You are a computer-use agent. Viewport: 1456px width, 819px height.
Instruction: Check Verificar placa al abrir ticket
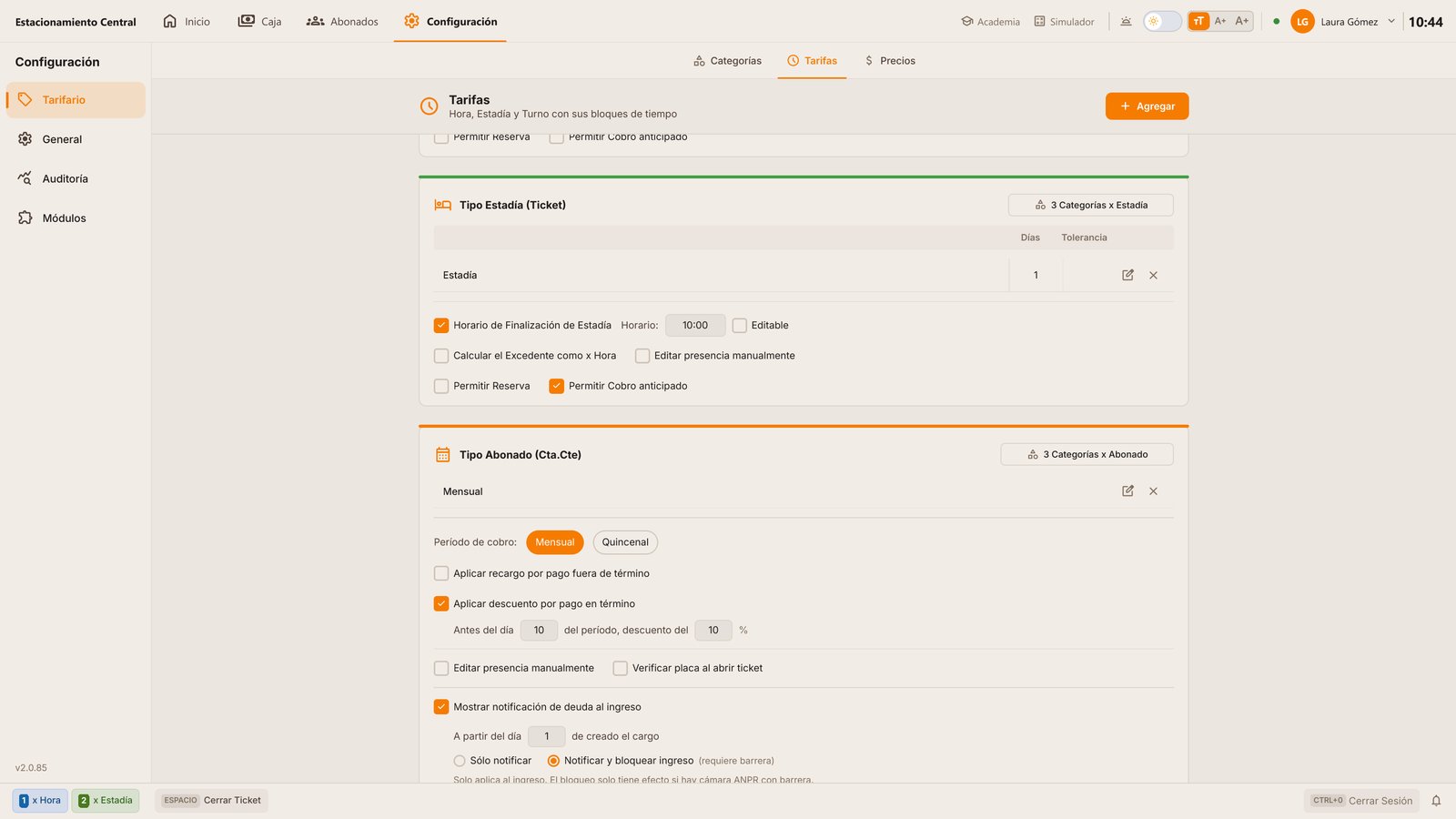[620, 668]
